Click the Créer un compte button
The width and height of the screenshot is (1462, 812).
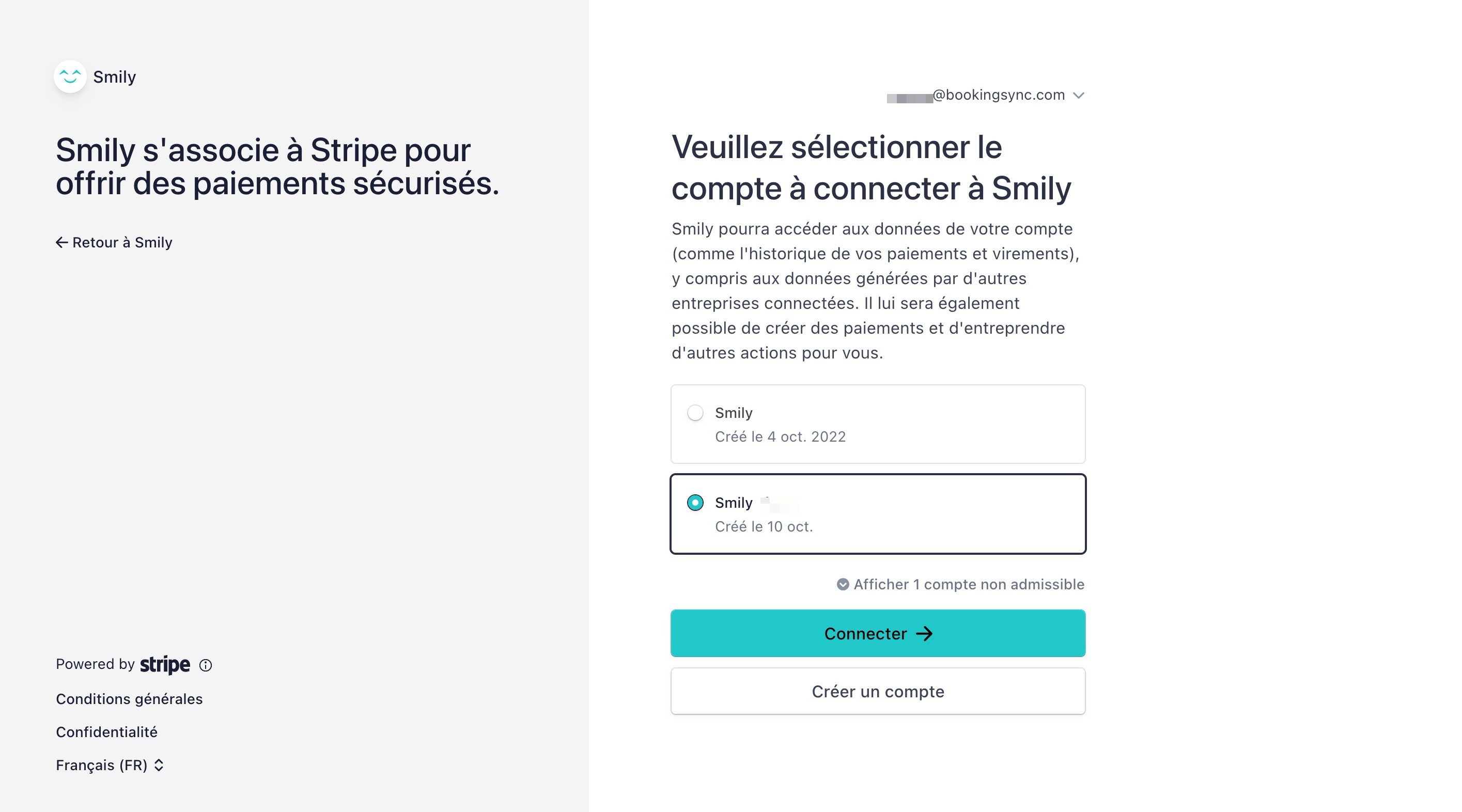tap(877, 692)
